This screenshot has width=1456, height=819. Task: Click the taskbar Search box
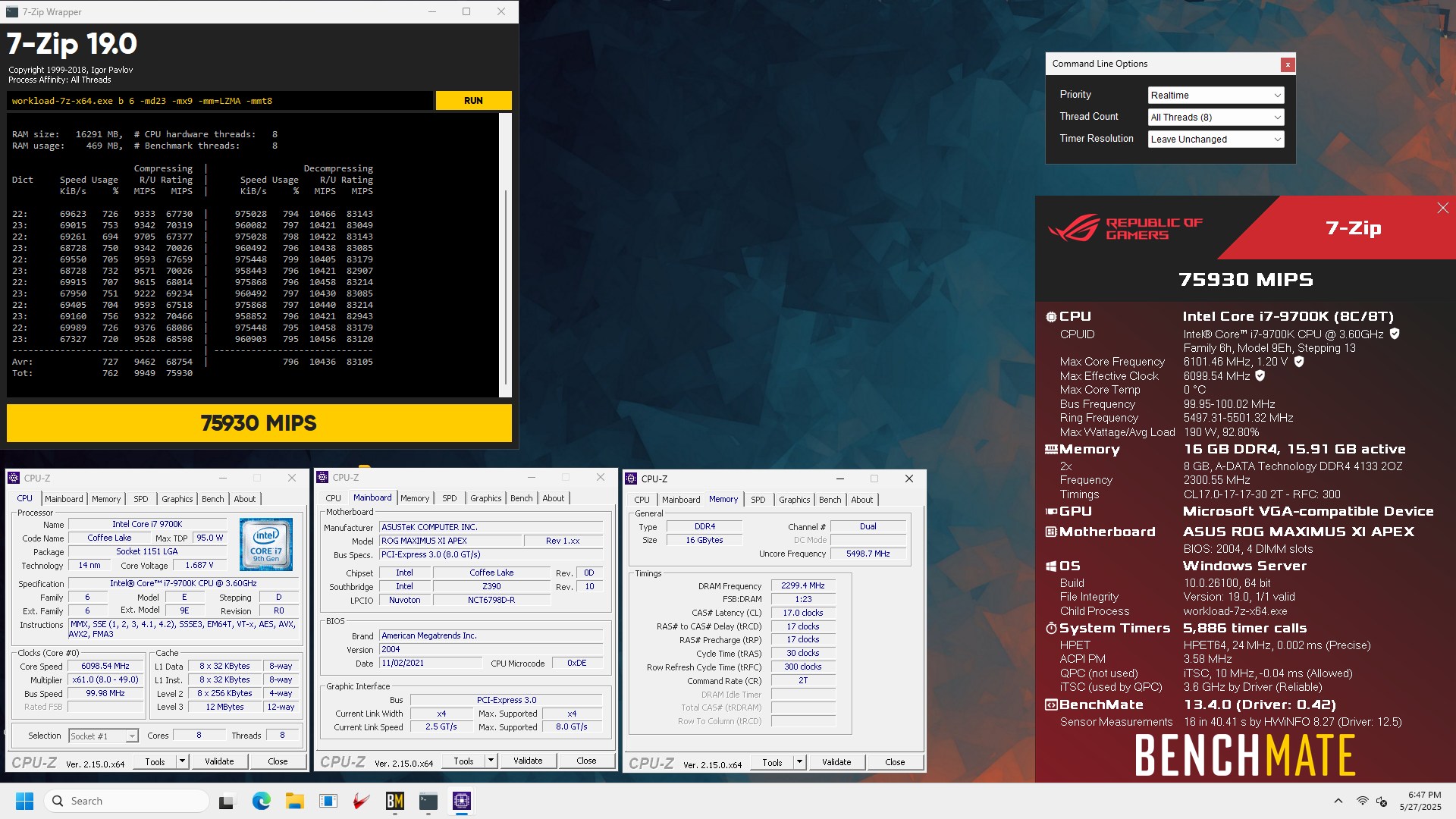click(x=127, y=801)
